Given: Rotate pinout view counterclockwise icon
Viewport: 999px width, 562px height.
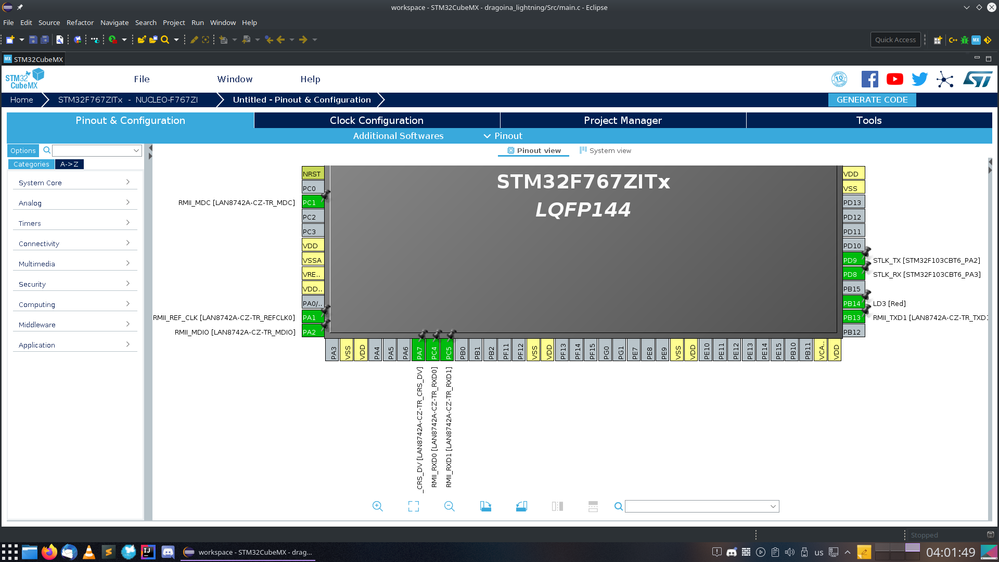Looking at the screenshot, I should [521, 506].
